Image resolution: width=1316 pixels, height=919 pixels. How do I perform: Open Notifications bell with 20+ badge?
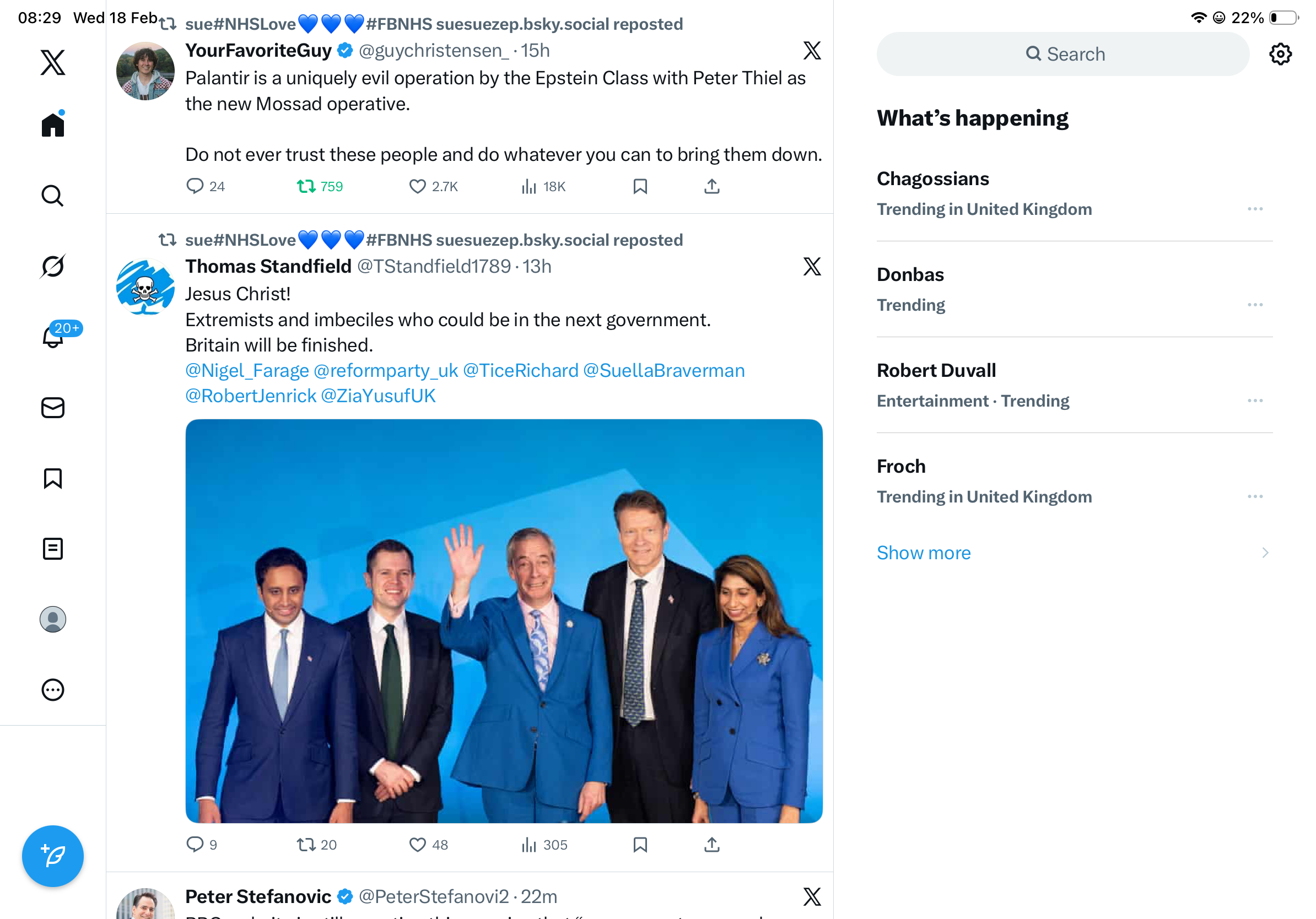click(53, 337)
